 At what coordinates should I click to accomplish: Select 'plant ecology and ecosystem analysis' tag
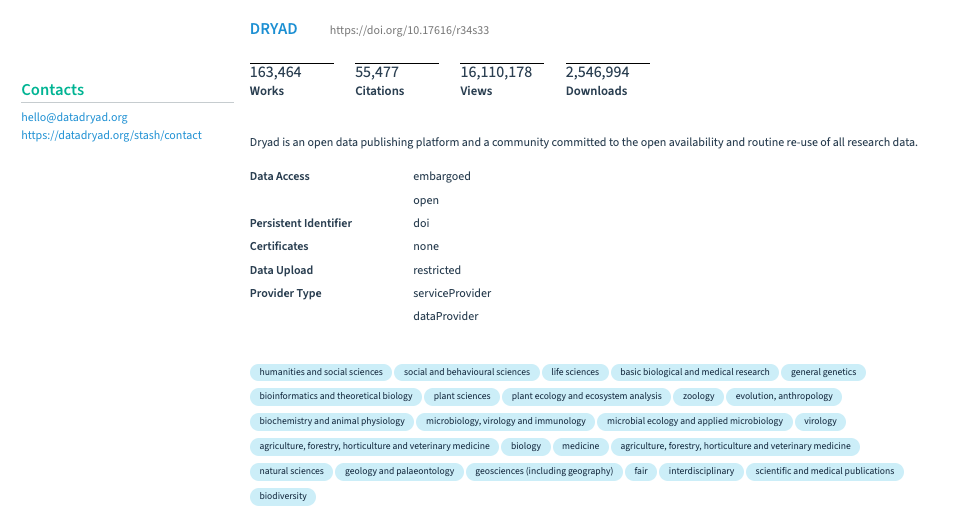tap(587, 396)
